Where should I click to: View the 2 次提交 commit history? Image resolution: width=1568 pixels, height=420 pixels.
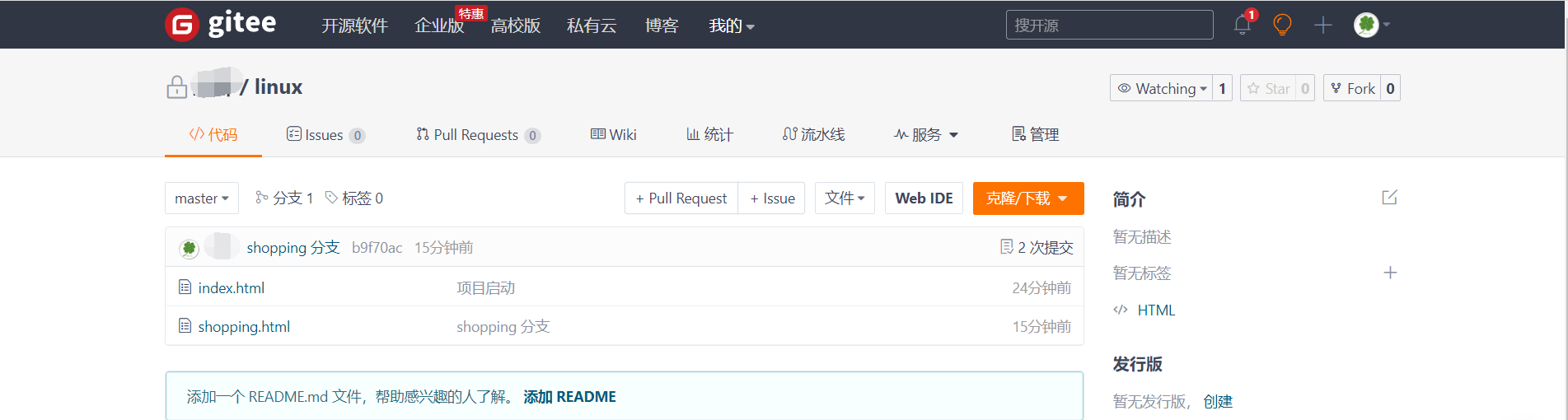coord(1037,247)
